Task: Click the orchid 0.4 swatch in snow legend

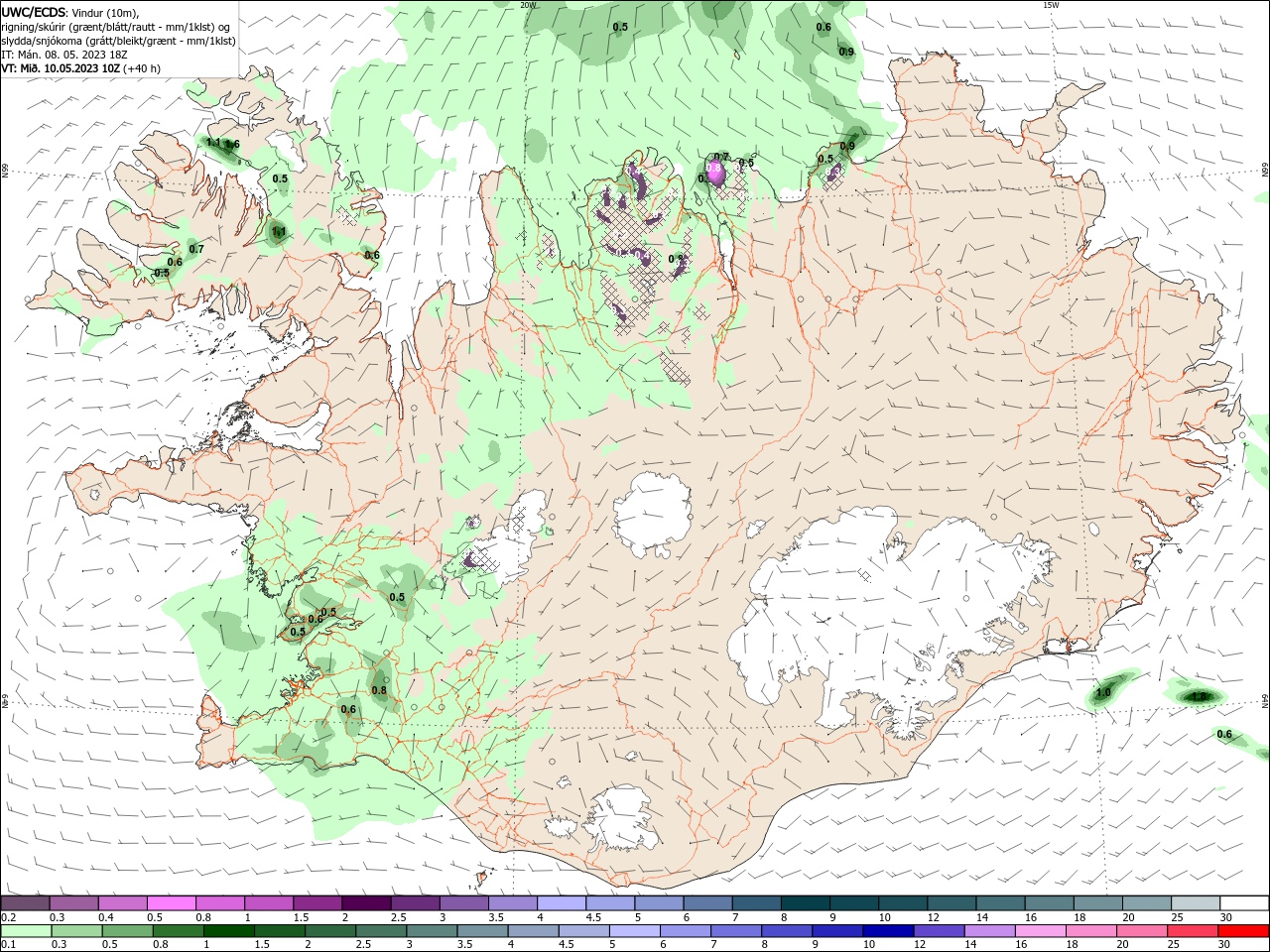Action: tap(122, 903)
